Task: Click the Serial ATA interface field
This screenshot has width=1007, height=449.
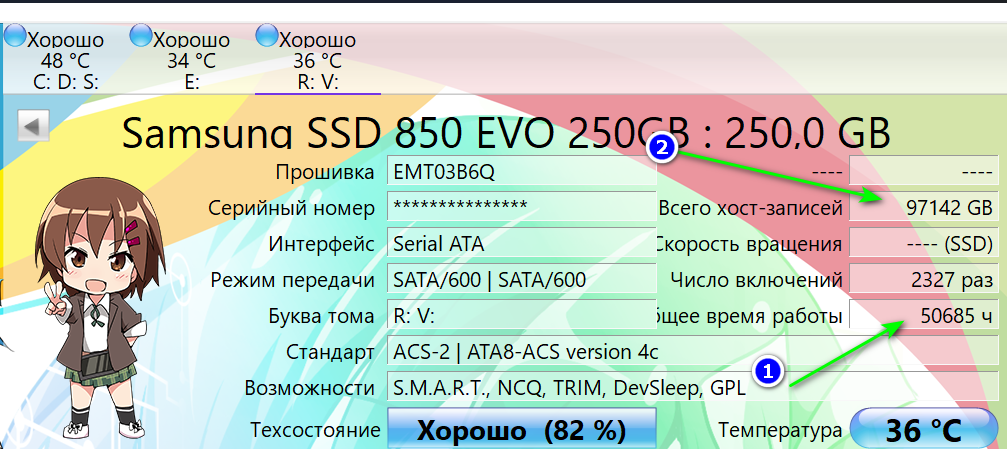Action: (521, 244)
